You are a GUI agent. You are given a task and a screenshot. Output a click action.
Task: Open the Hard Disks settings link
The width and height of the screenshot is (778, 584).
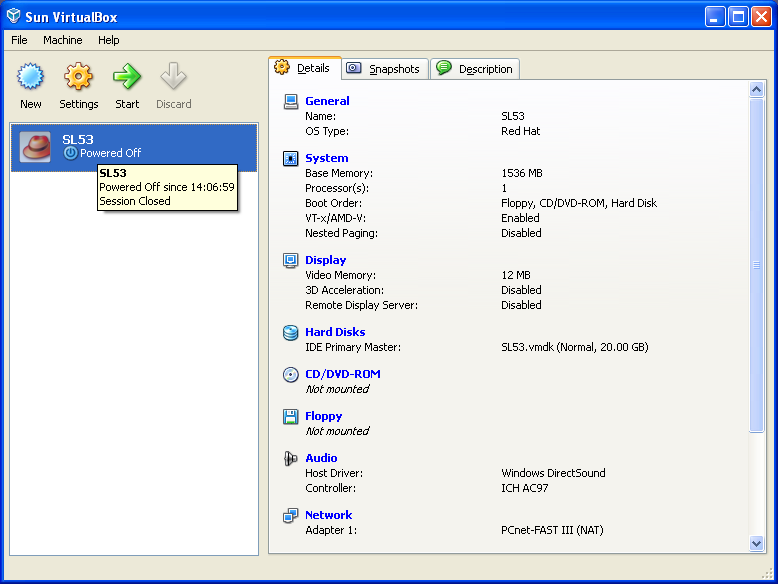(335, 332)
